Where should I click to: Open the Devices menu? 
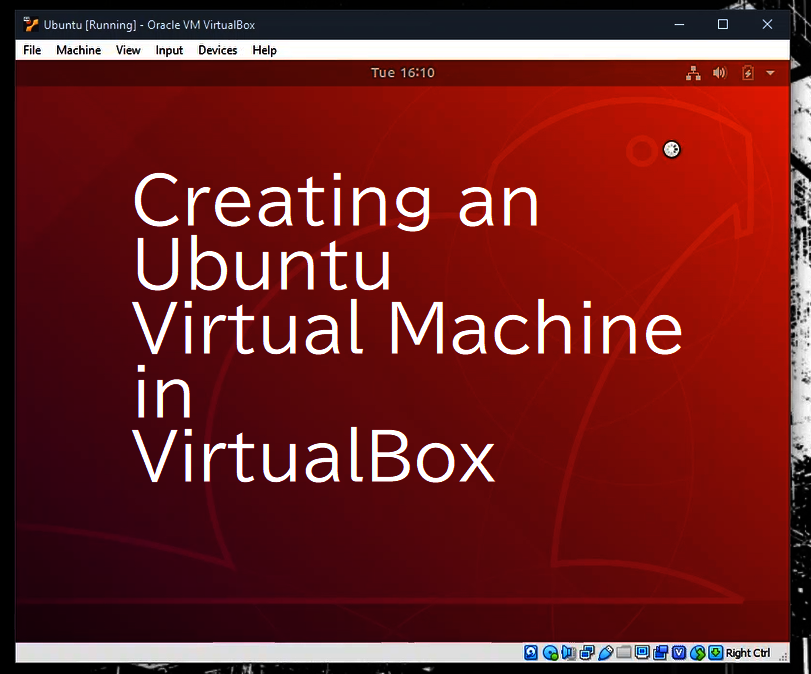pos(217,49)
